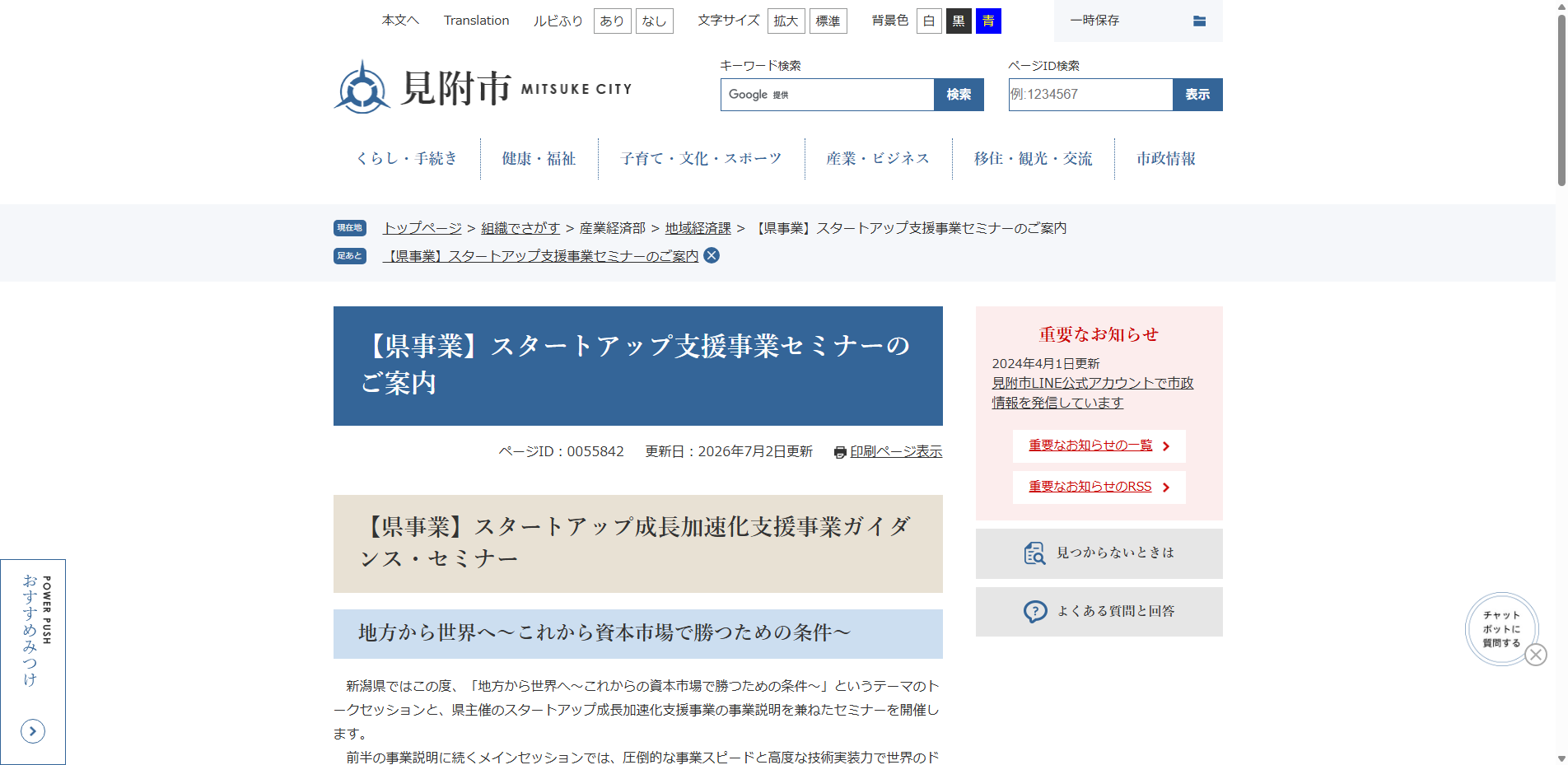
Task: Remove the 足あと entry with the X icon
Action: click(712, 255)
